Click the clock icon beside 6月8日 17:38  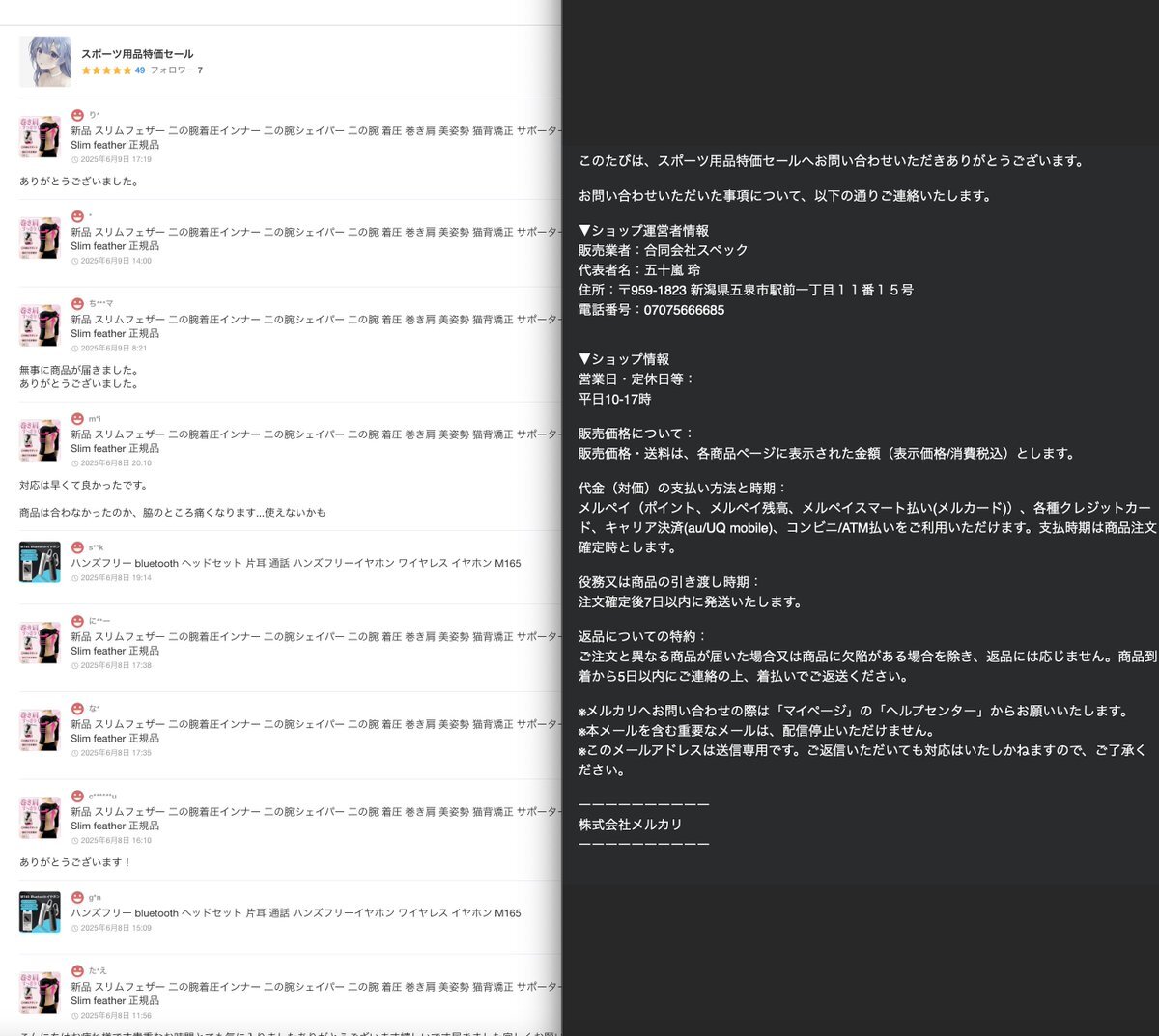(74, 665)
